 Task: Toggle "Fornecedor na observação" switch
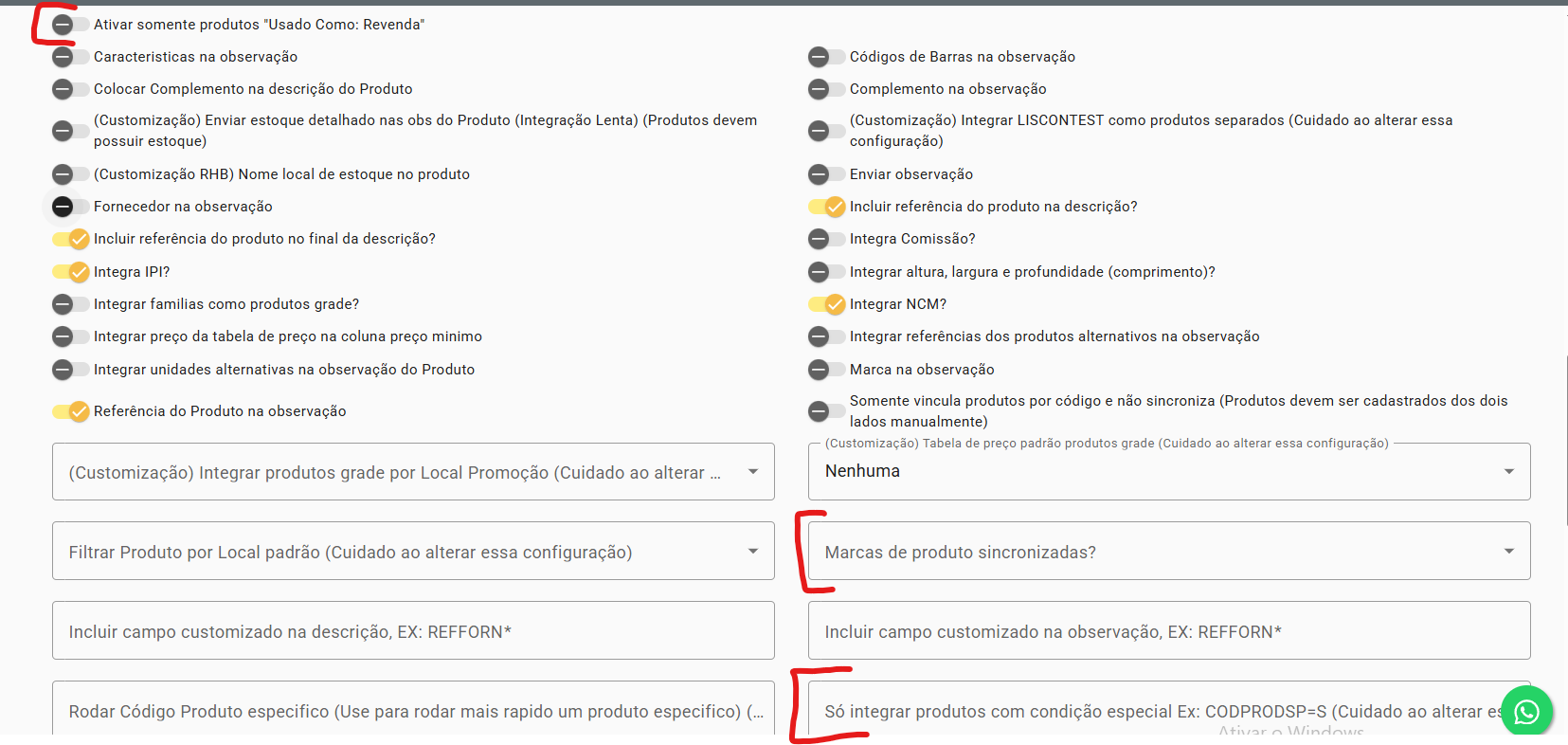coord(70,207)
